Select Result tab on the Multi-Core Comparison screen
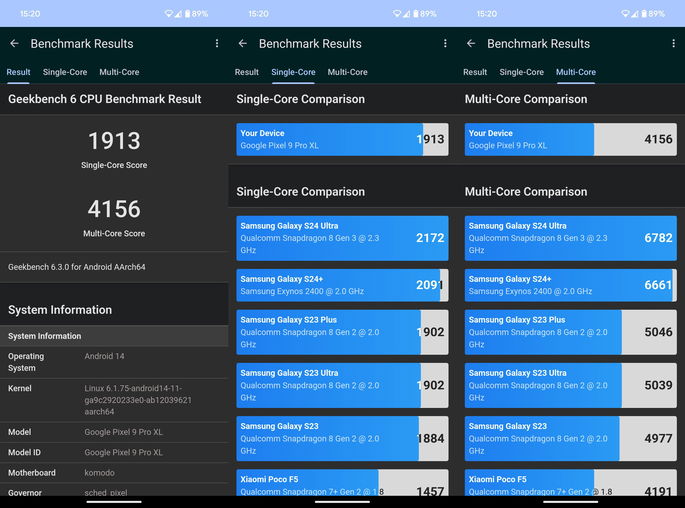 coord(475,72)
